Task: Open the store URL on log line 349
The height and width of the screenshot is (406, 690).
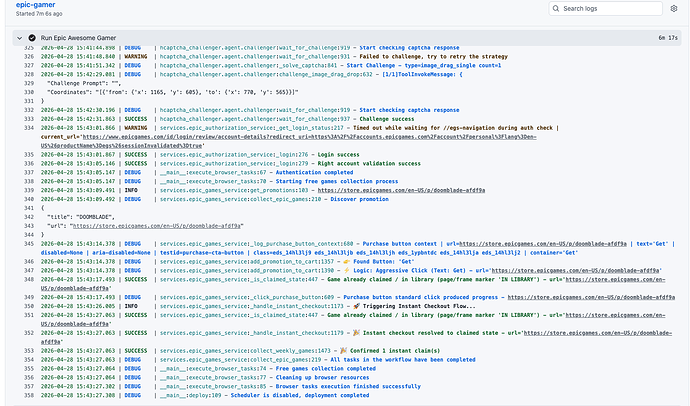Action: pyautogui.click(x=591, y=297)
